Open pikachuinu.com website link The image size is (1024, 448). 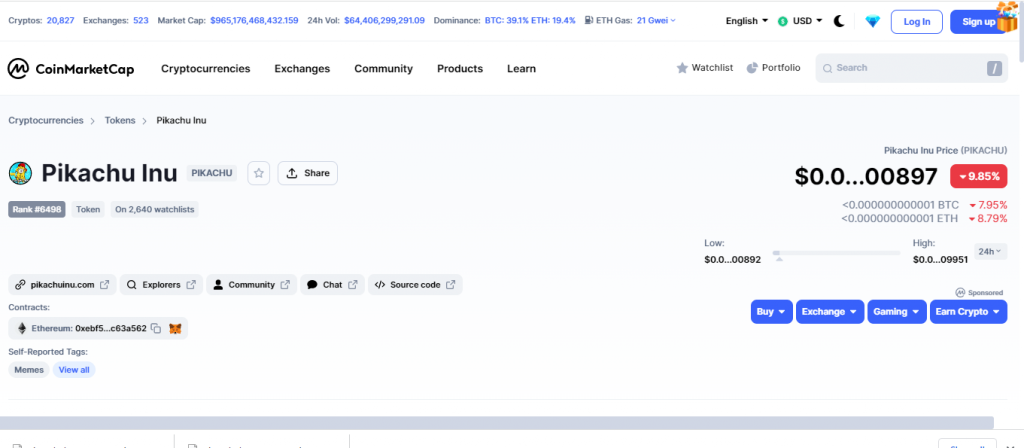(63, 285)
